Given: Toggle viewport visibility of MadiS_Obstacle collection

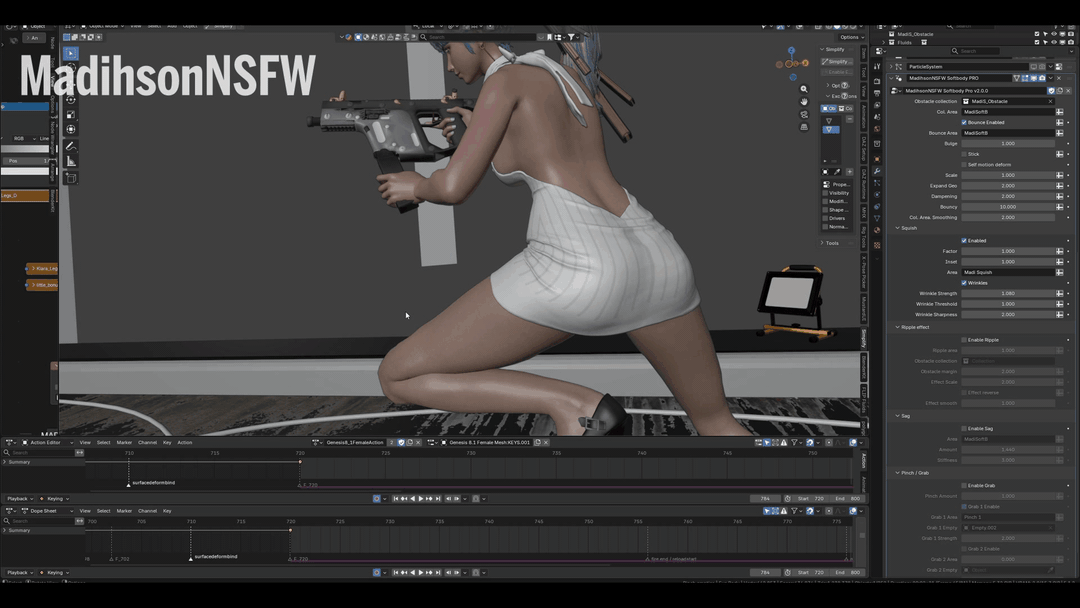Looking at the screenshot, I should pos(1053,34).
